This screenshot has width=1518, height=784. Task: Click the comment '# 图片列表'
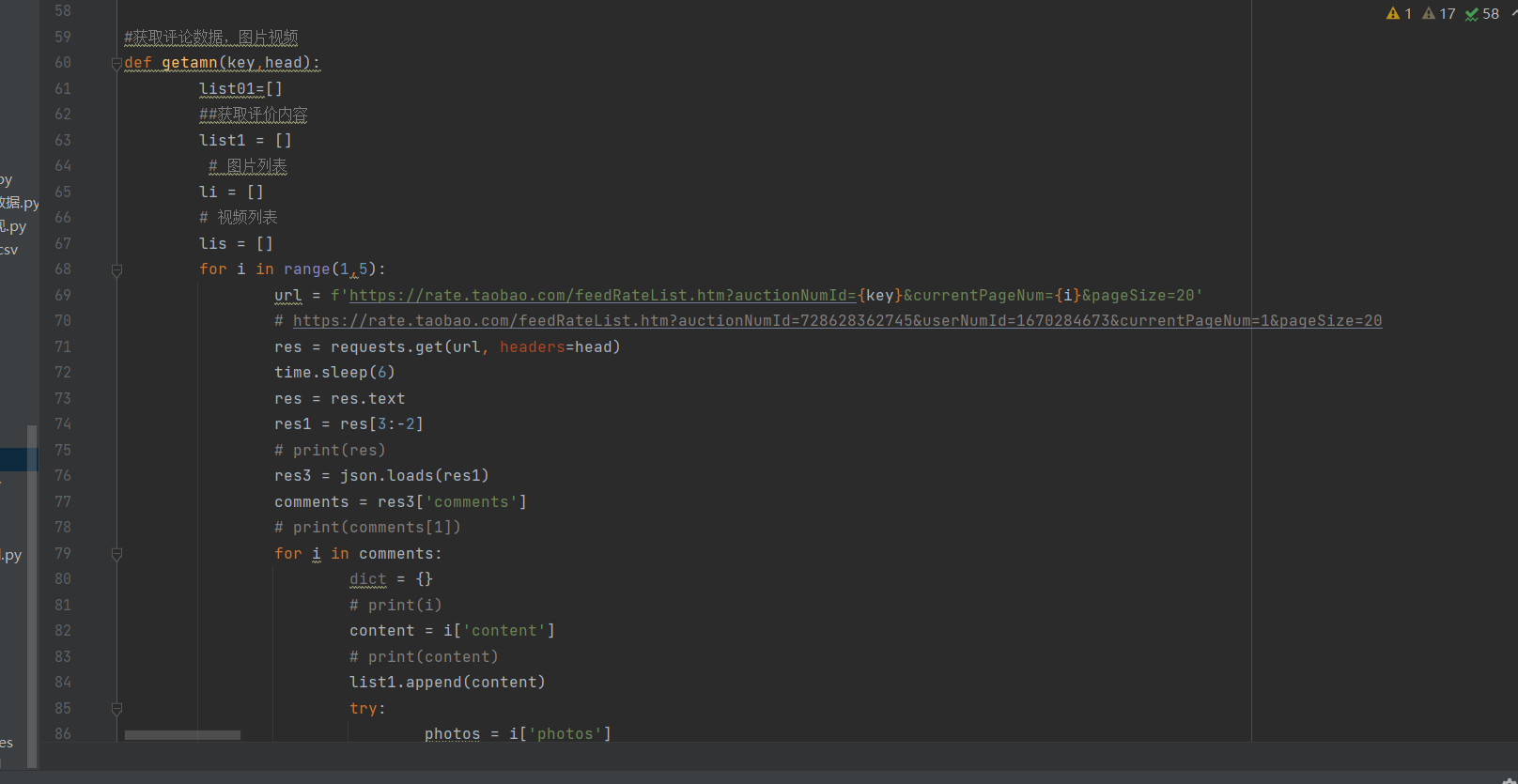(x=248, y=166)
